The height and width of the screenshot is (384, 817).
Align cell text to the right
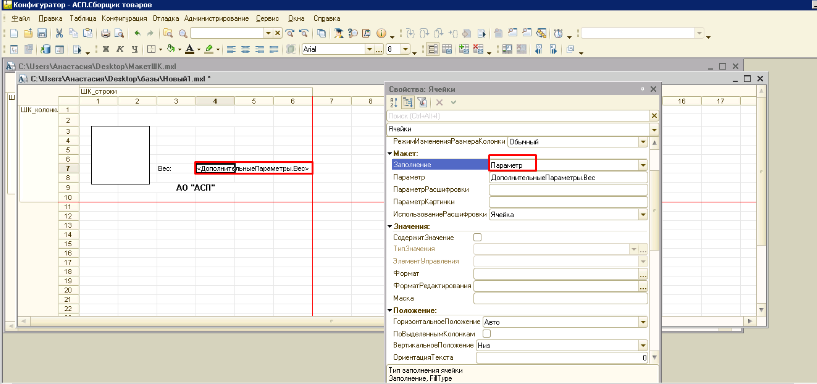(x=260, y=49)
